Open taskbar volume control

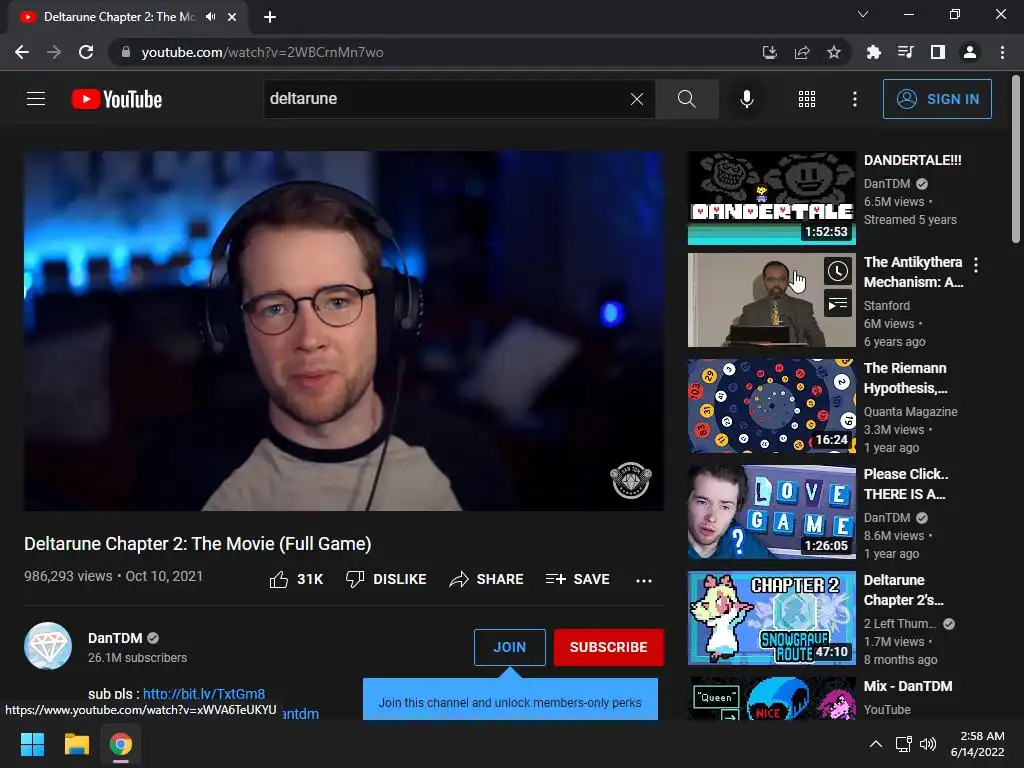click(x=928, y=744)
